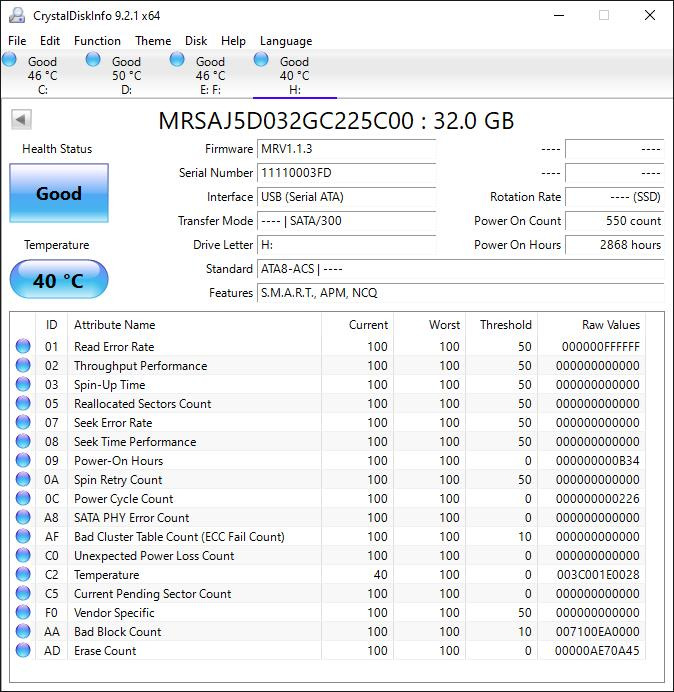Image resolution: width=674 pixels, height=692 pixels.
Task: Open the File menu
Action: click(17, 41)
